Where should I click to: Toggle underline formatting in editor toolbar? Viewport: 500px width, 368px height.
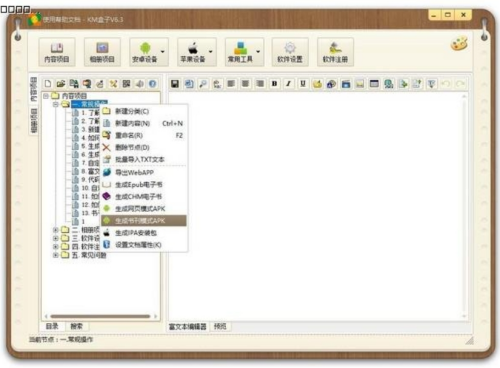click(303, 84)
